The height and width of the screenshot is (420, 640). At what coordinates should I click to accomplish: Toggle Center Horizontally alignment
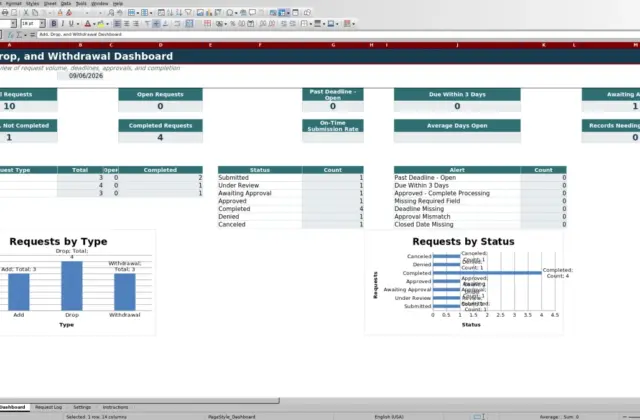pos(127,24)
